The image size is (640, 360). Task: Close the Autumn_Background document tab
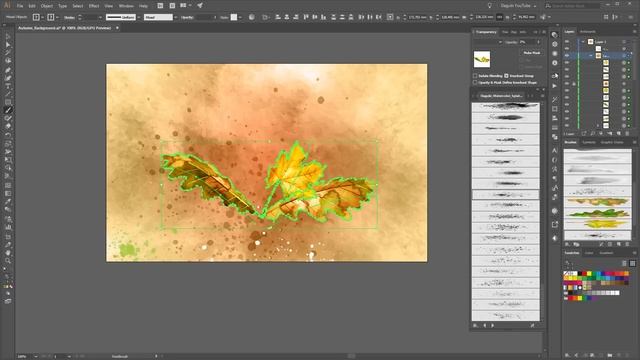pos(118,28)
